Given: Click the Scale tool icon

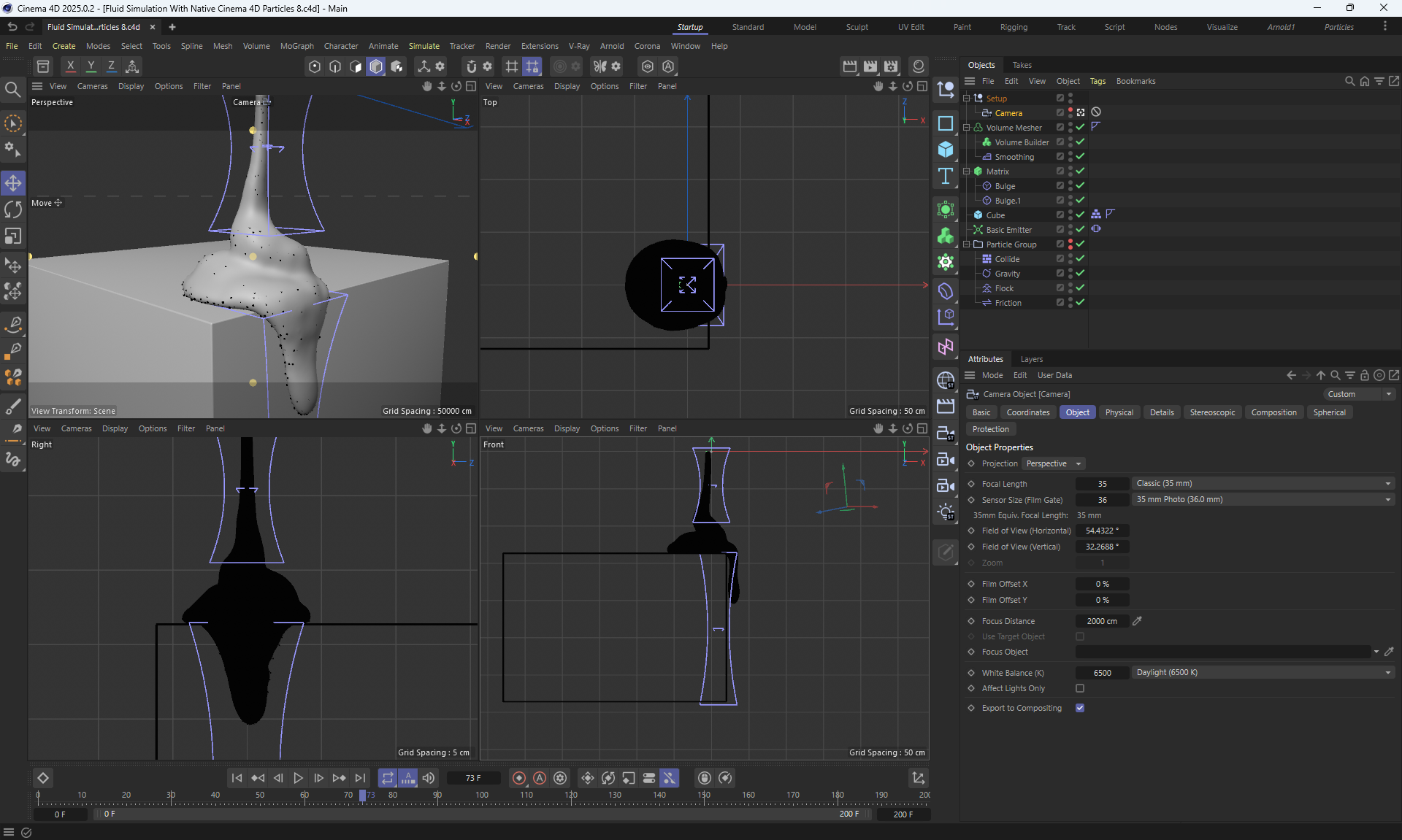Looking at the screenshot, I should (x=13, y=236).
